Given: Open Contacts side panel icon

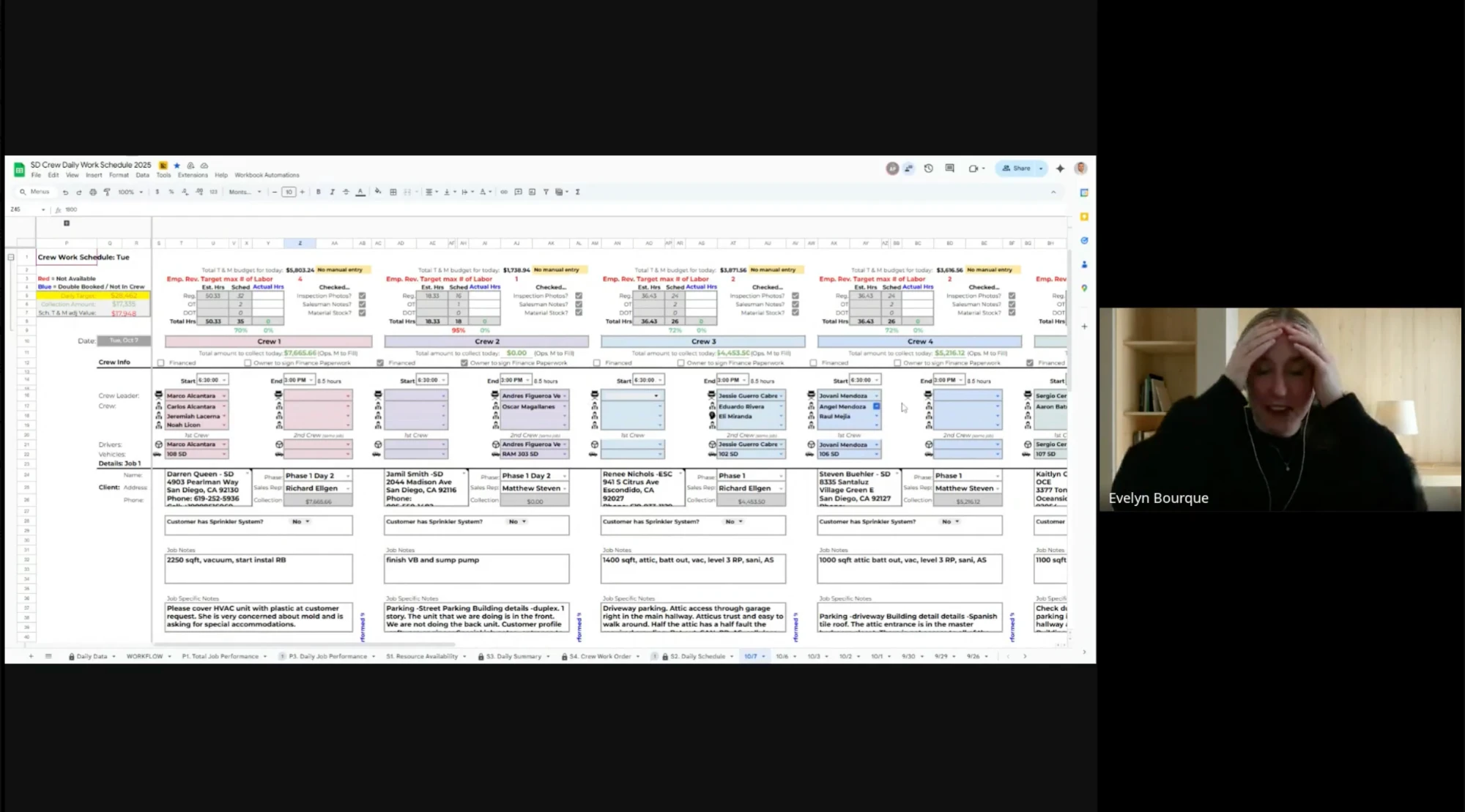Looking at the screenshot, I should click(x=1084, y=264).
